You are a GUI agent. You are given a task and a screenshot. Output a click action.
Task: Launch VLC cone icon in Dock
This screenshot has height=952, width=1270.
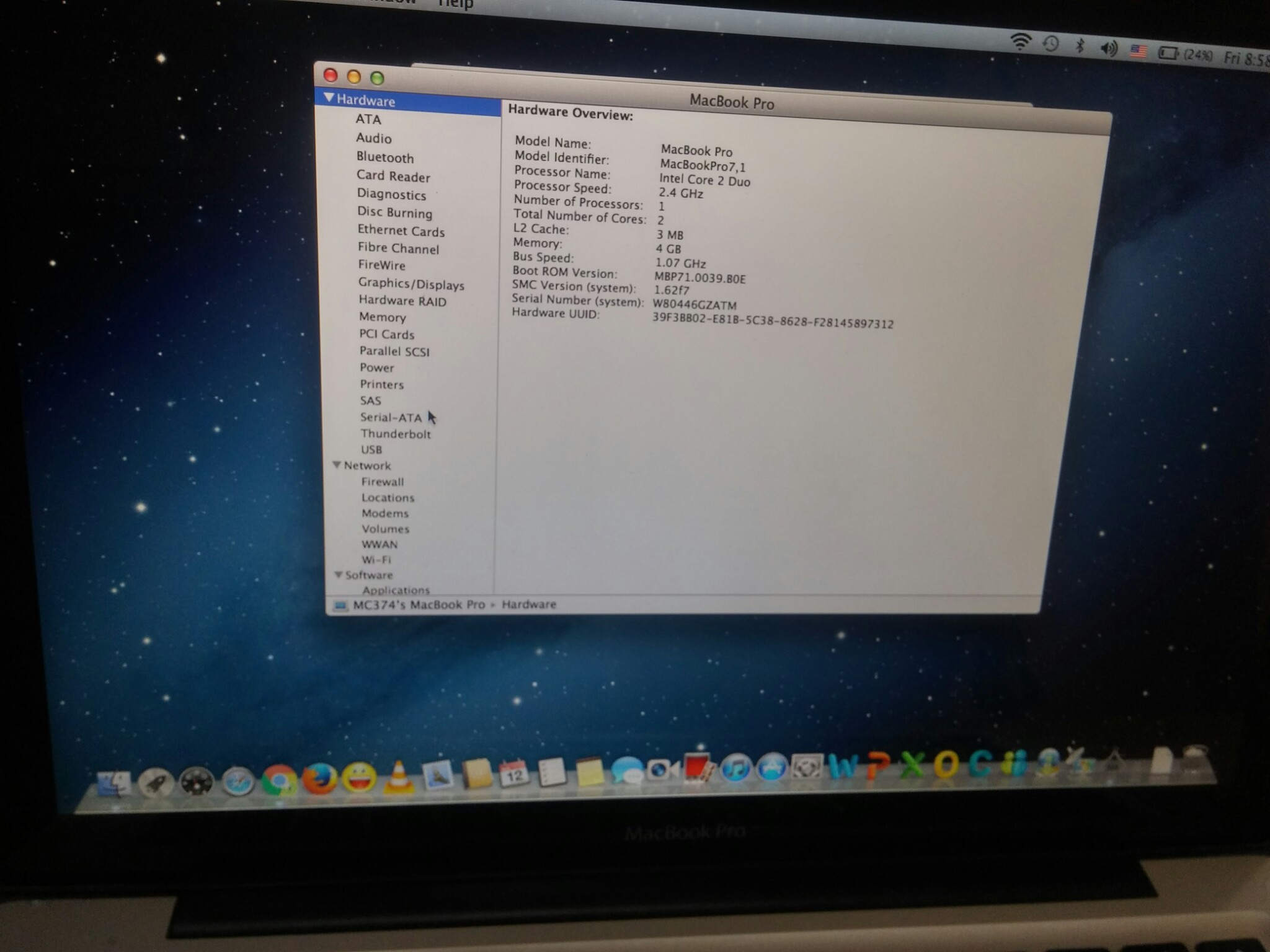[399, 777]
